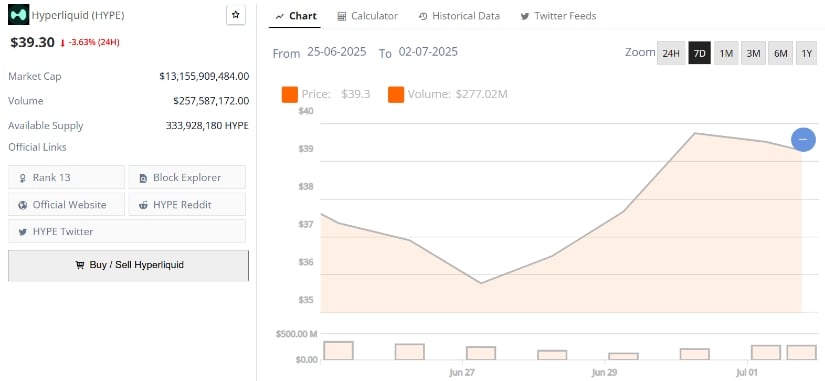The image size is (825, 381).
Task: Click the Hyperliquid logo icon
Action: pyautogui.click(x=18, y=15)
